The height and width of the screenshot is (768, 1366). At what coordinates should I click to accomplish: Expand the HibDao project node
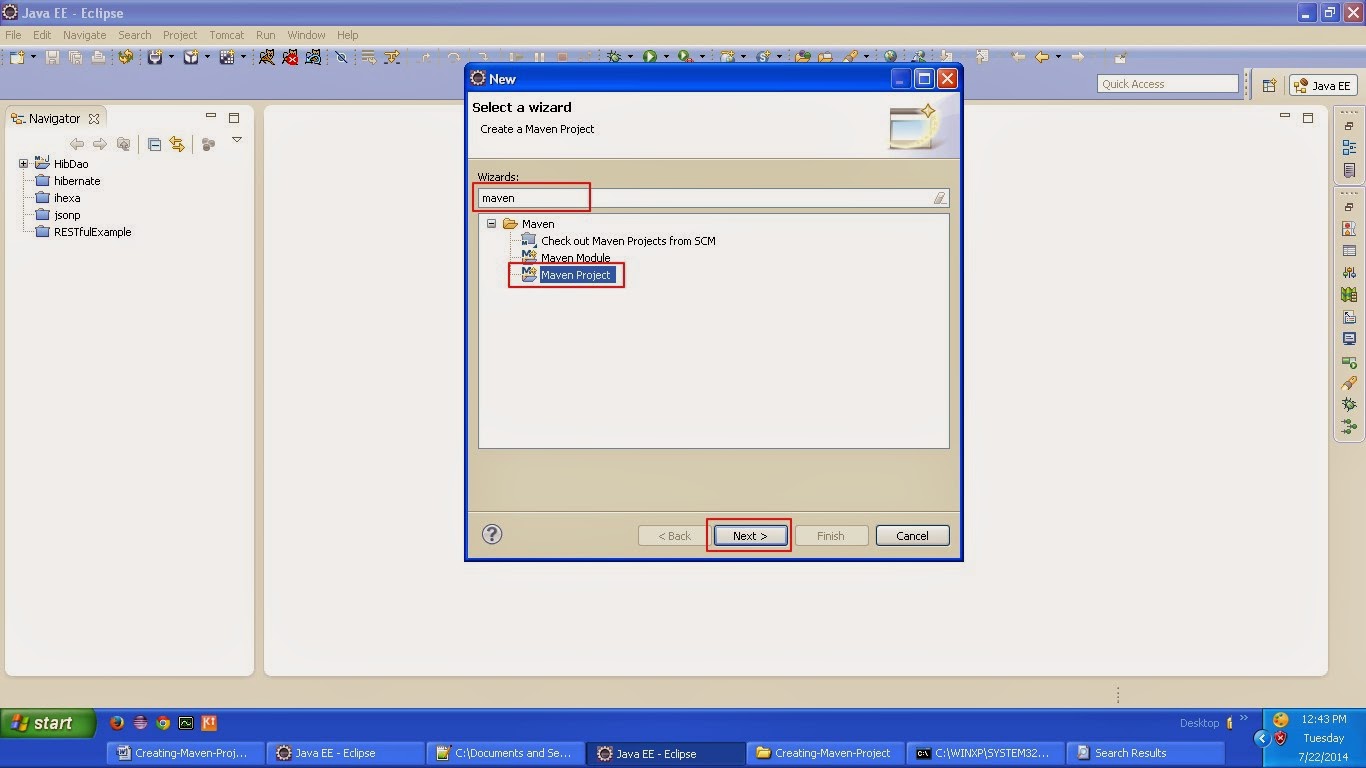coord(23,164)
